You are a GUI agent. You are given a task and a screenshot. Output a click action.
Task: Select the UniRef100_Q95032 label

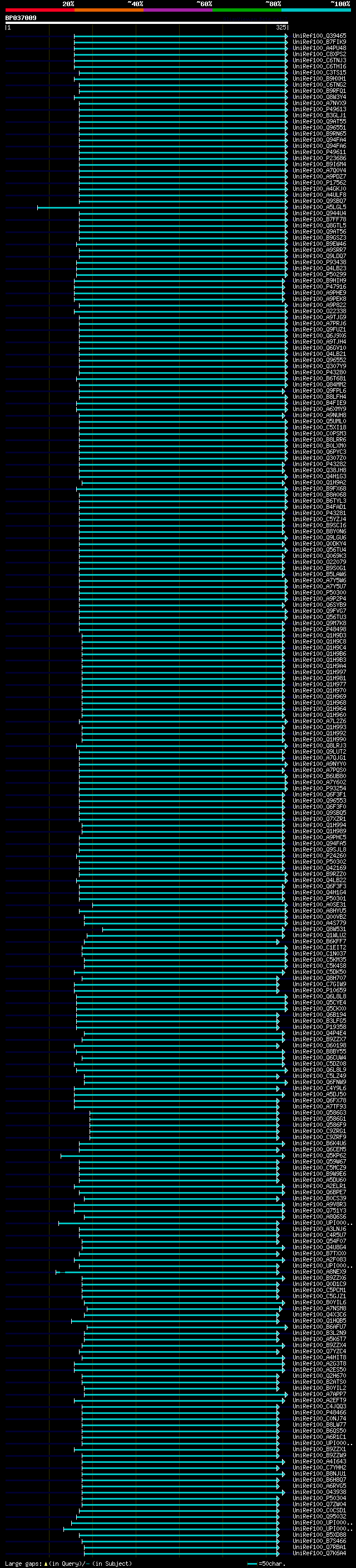319,1516
